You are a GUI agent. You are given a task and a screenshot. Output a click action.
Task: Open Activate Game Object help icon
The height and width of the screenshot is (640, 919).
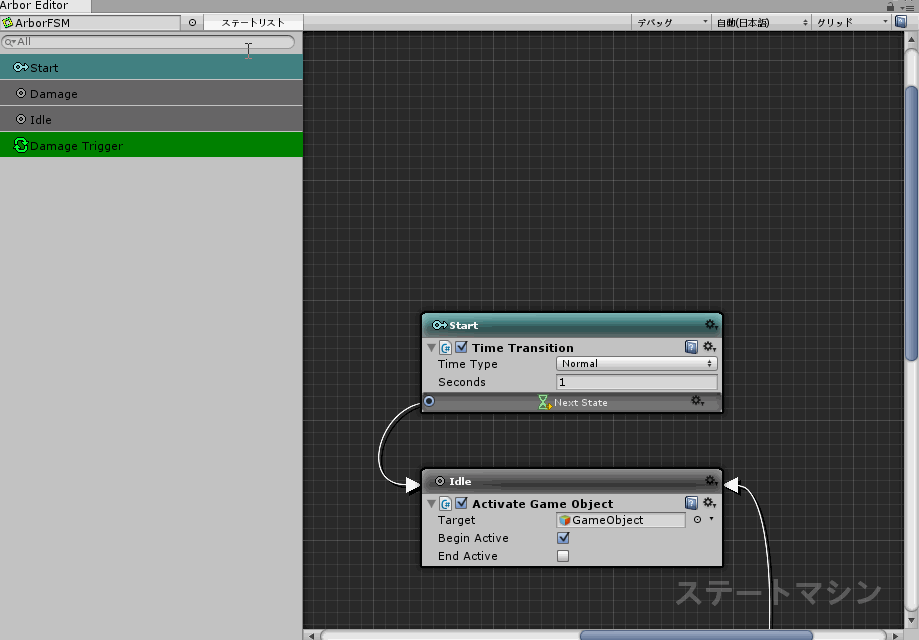tap(691, 503)
